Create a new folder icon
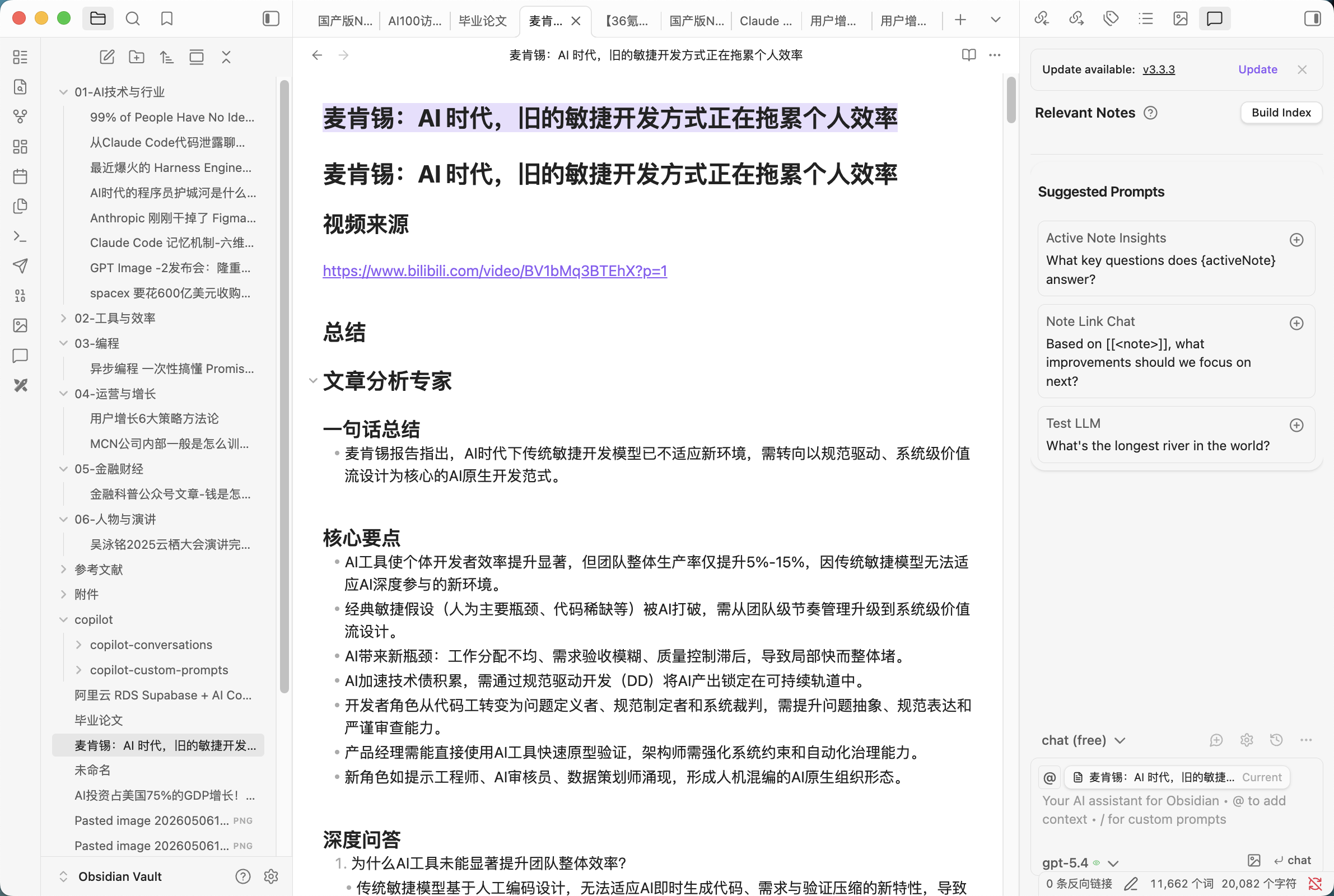This screenshot has width=1334, height=896. [x=137, y=57]
